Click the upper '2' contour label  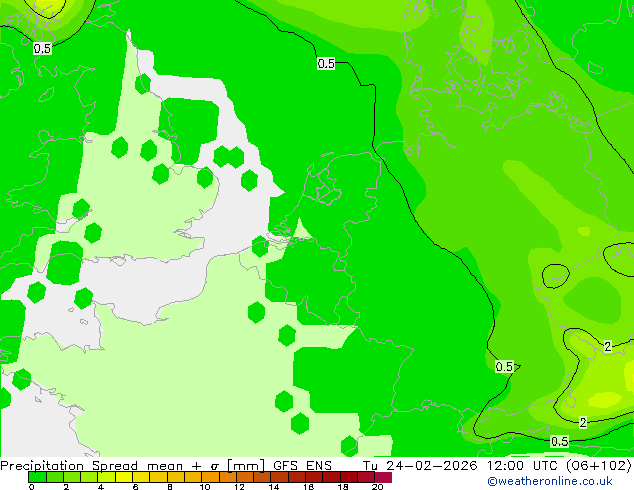point(607,346)
